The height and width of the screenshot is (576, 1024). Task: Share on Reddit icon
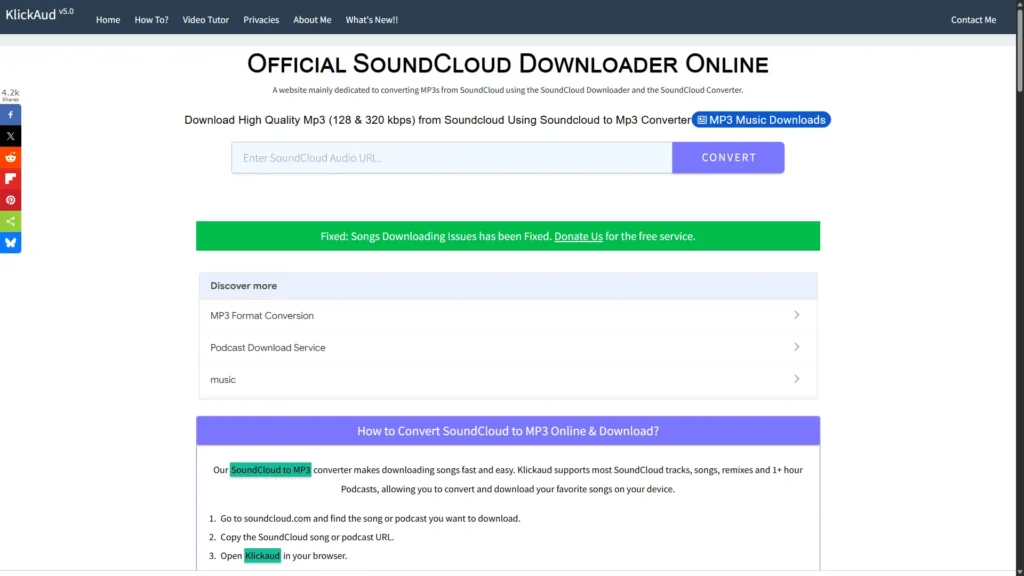point(10,157)
